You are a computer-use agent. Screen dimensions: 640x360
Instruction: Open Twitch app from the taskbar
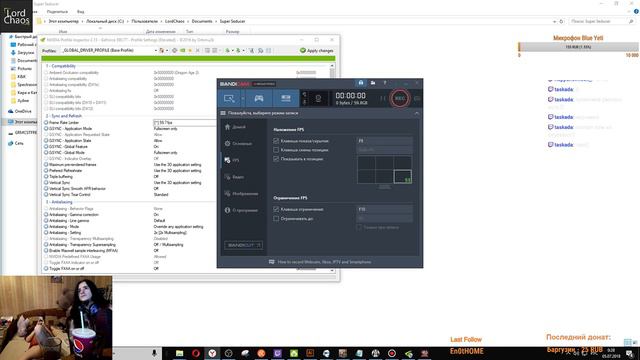coord(278,353)
